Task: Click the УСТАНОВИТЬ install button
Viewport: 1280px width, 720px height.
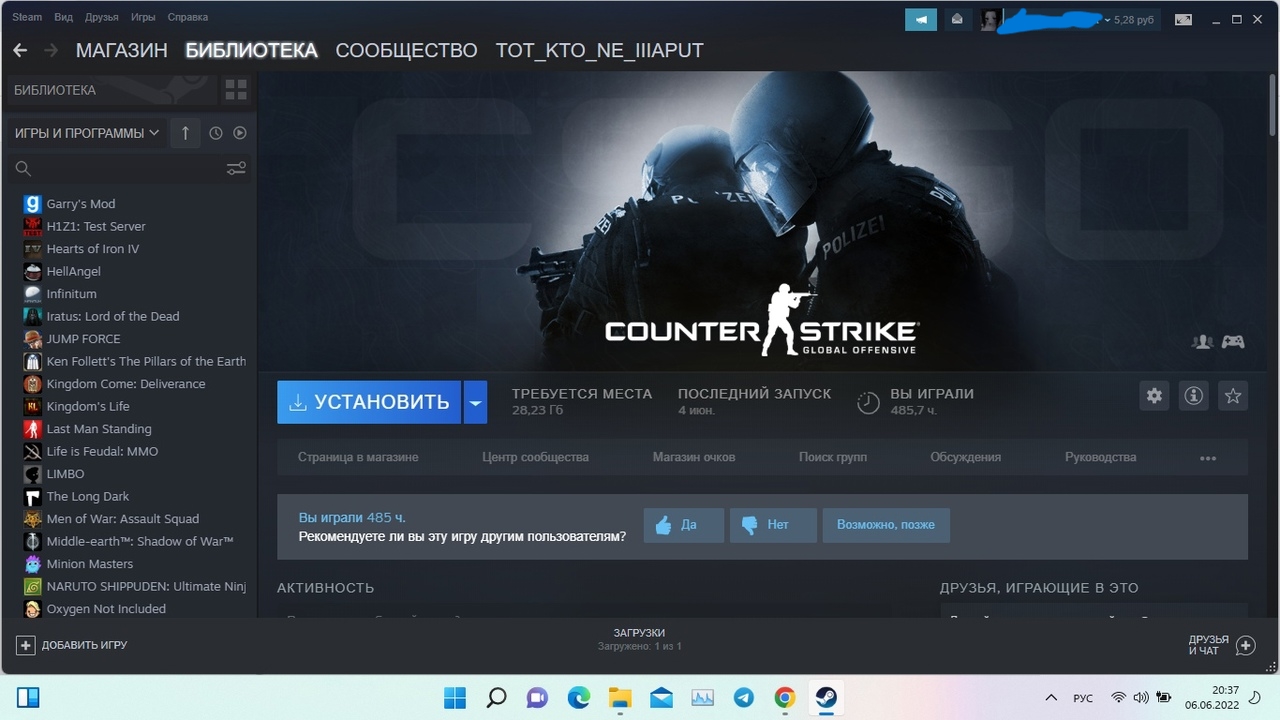Action: tap(369, 402)
